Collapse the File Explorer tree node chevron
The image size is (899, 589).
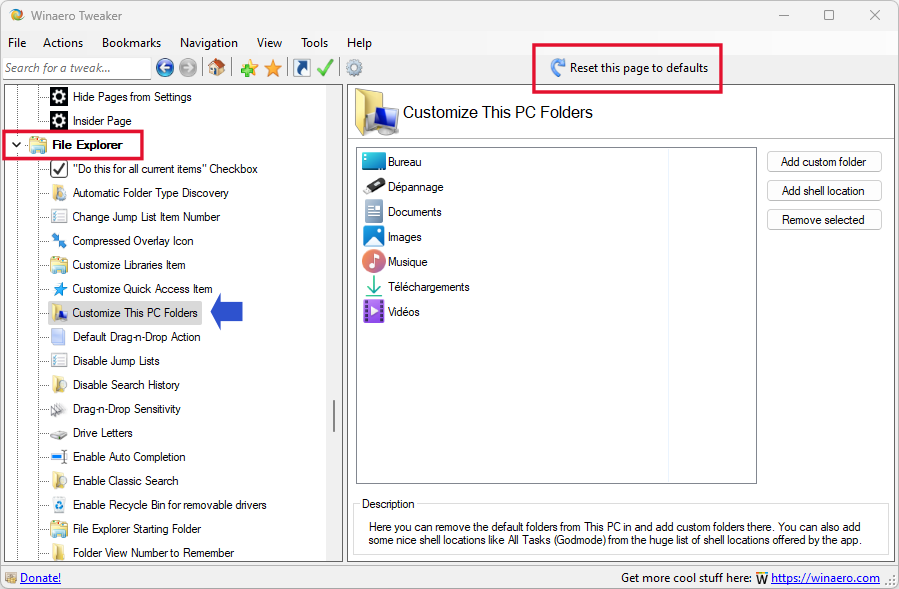[17, 145]
